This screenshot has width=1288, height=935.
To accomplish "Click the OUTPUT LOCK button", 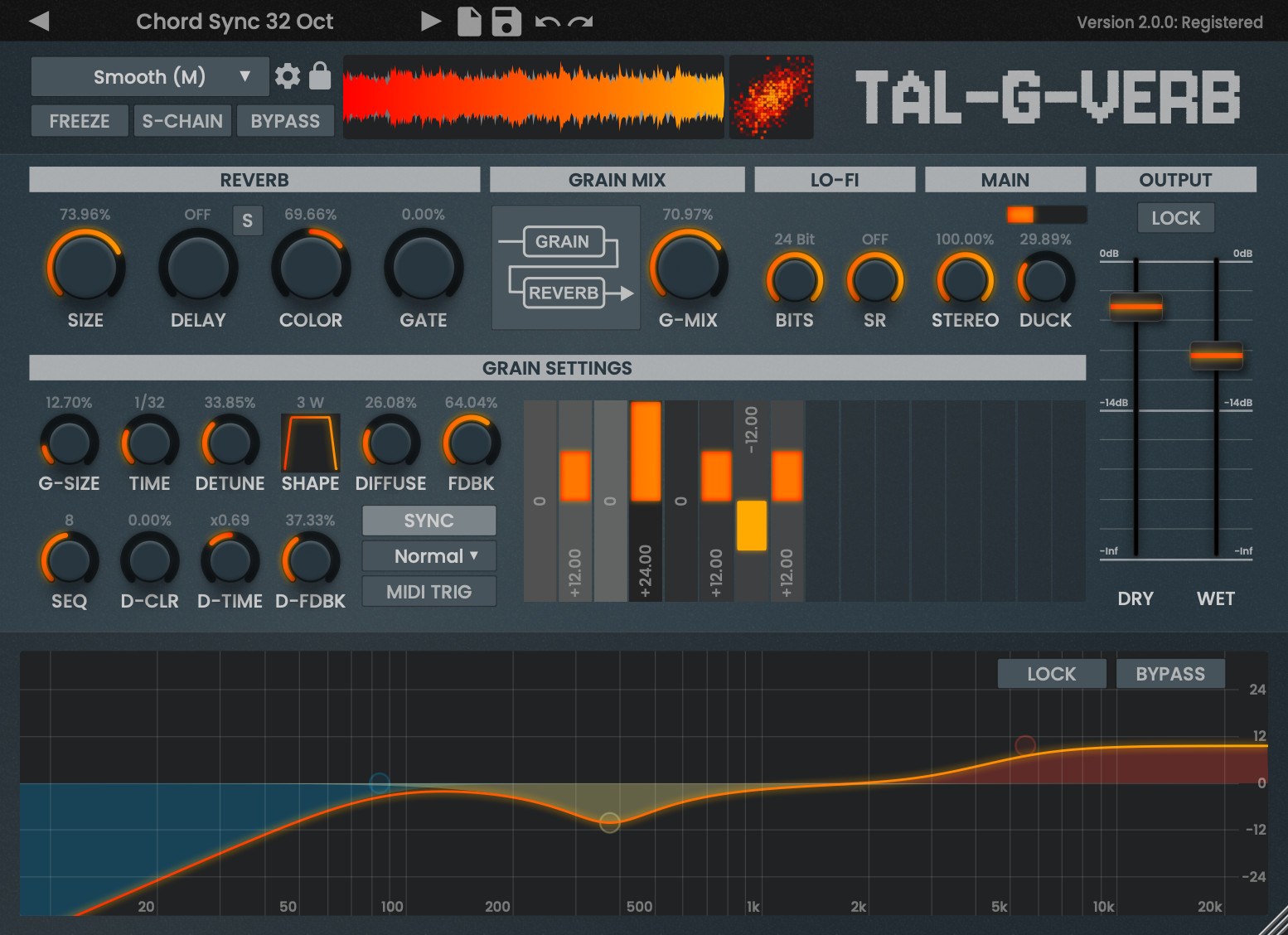I will point(1175,218).
